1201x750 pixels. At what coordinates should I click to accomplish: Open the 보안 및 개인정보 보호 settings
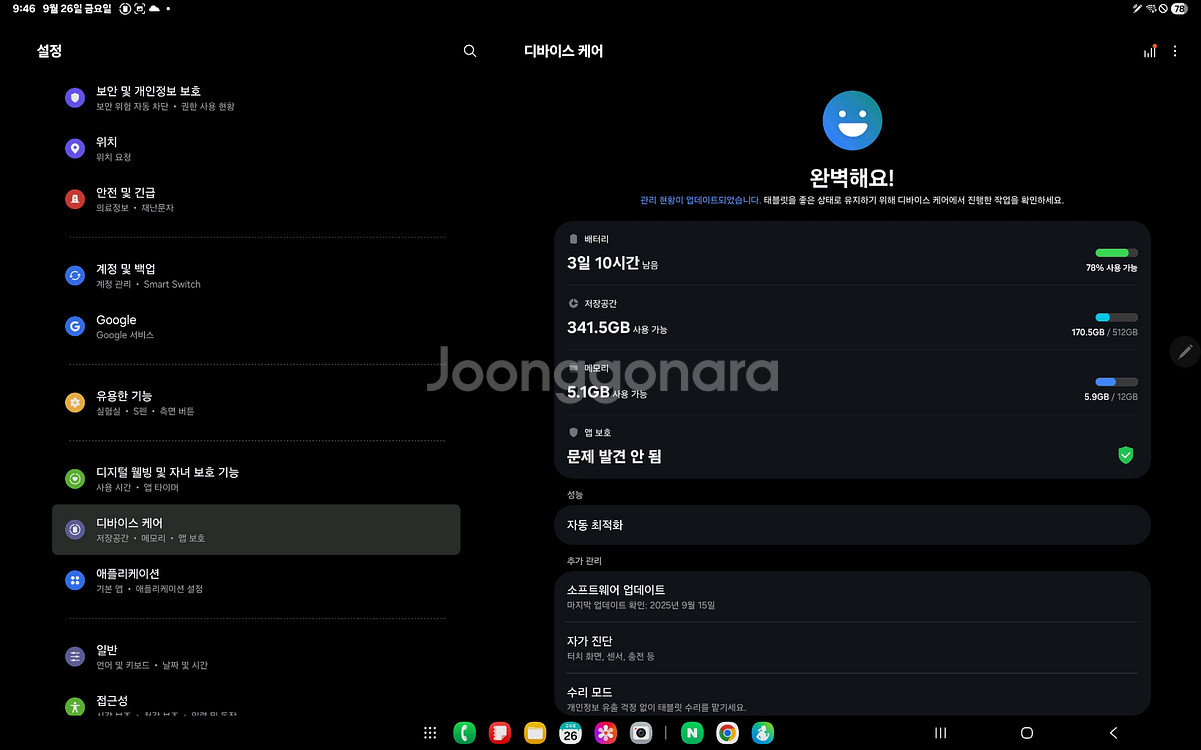[148, 97]
